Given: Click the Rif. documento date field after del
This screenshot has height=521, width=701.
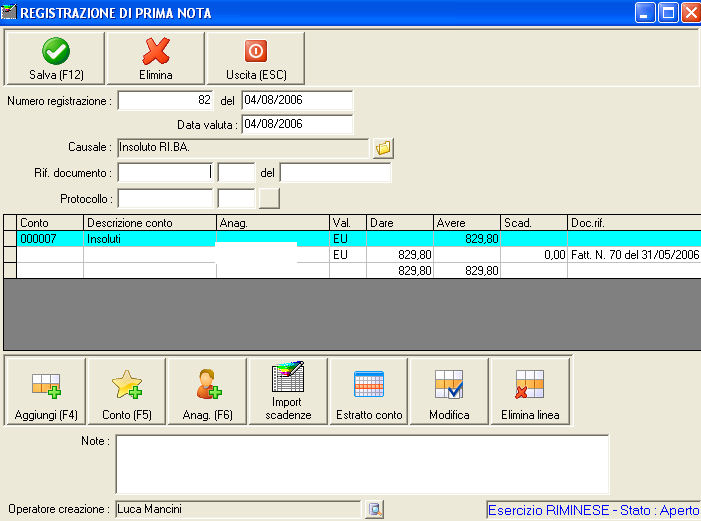Looking at the screenshot, I should pyautogui.click(x=335, y=173).
